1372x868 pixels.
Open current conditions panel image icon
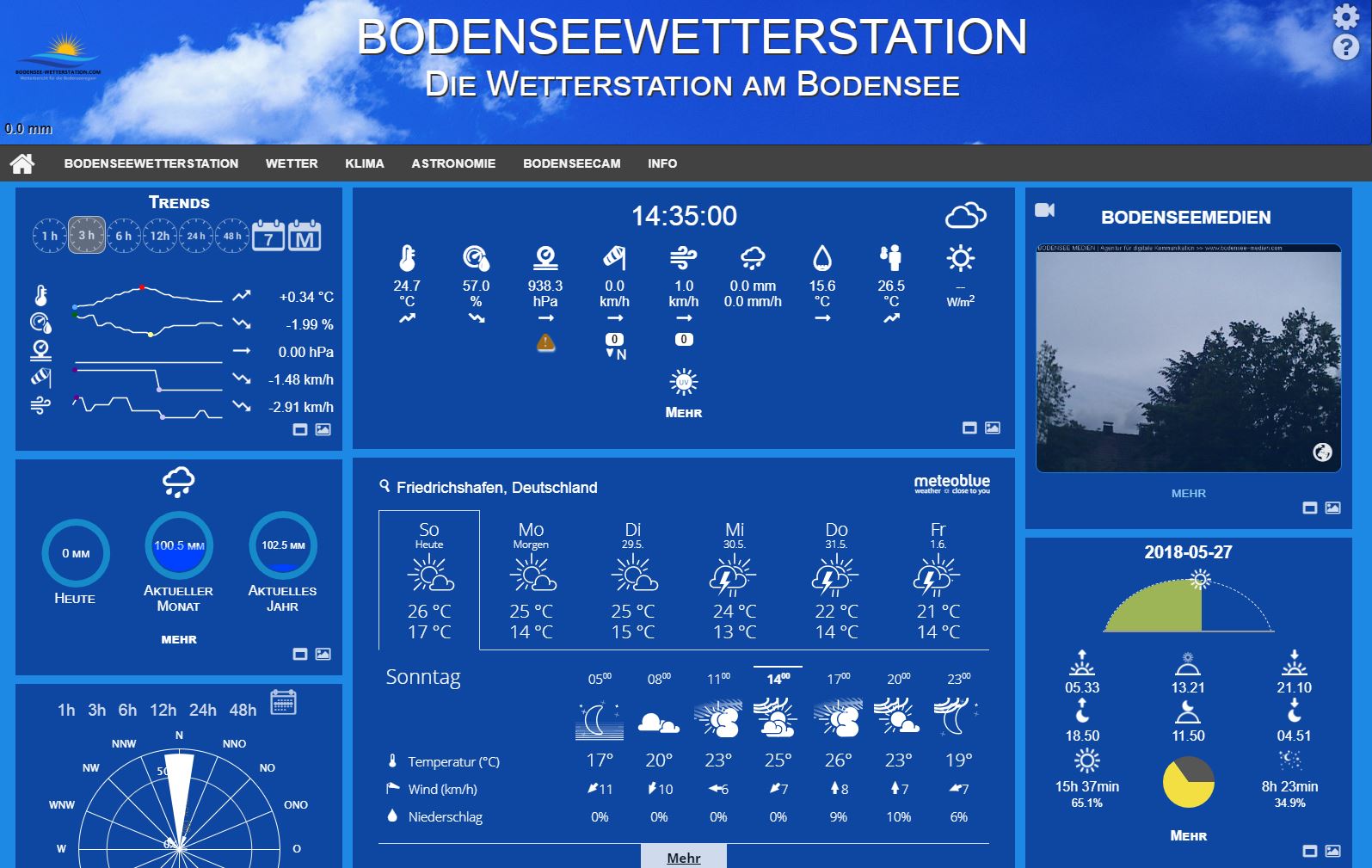pos(993,428)
